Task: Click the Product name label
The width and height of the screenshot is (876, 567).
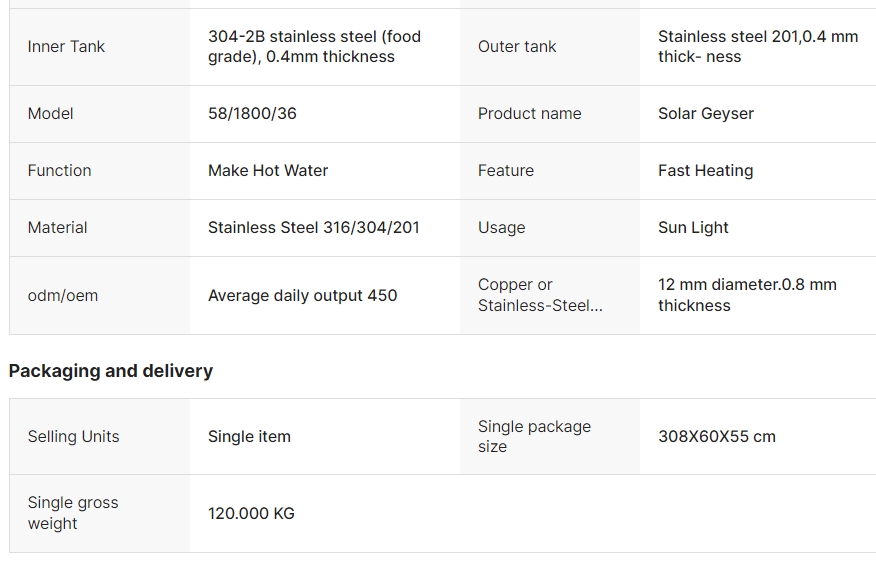Action: (x=529, y=113)
